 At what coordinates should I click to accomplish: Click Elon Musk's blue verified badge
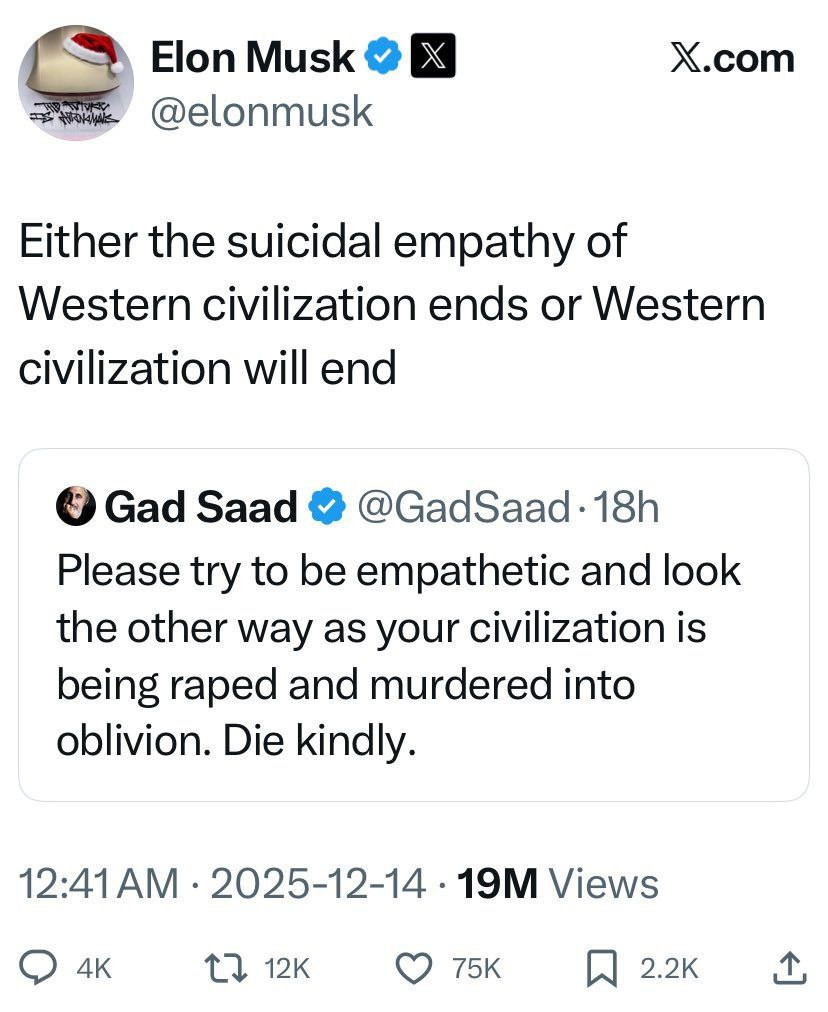click(381, 58)
